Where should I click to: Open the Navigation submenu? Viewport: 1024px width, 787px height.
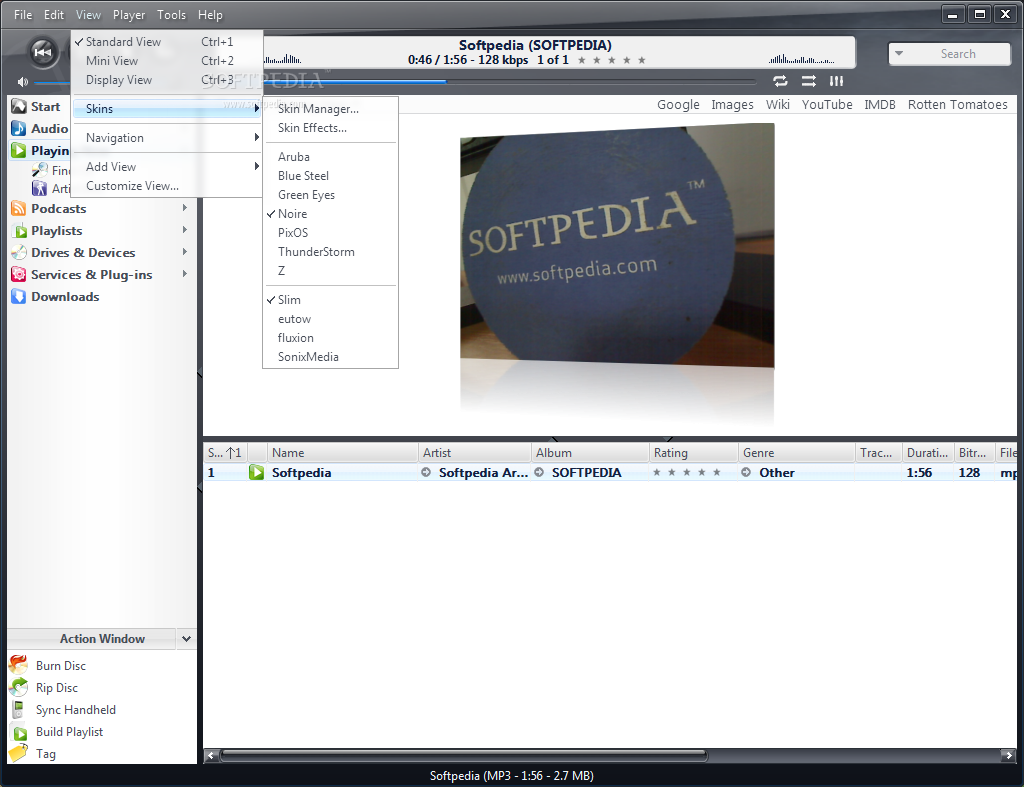click(x=167, y=138)
